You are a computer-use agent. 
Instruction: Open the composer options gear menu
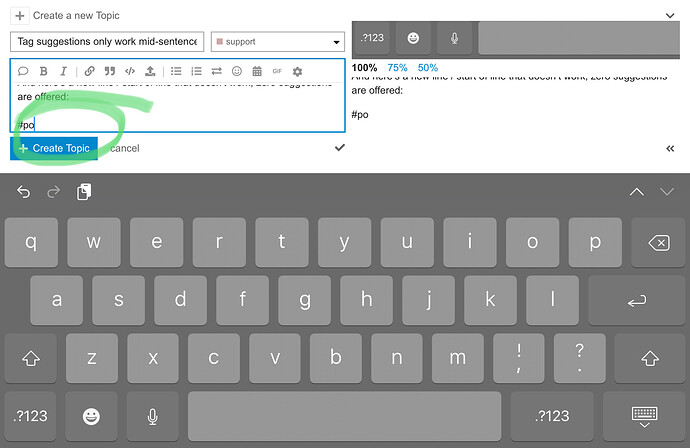click(x=297, y=71)
